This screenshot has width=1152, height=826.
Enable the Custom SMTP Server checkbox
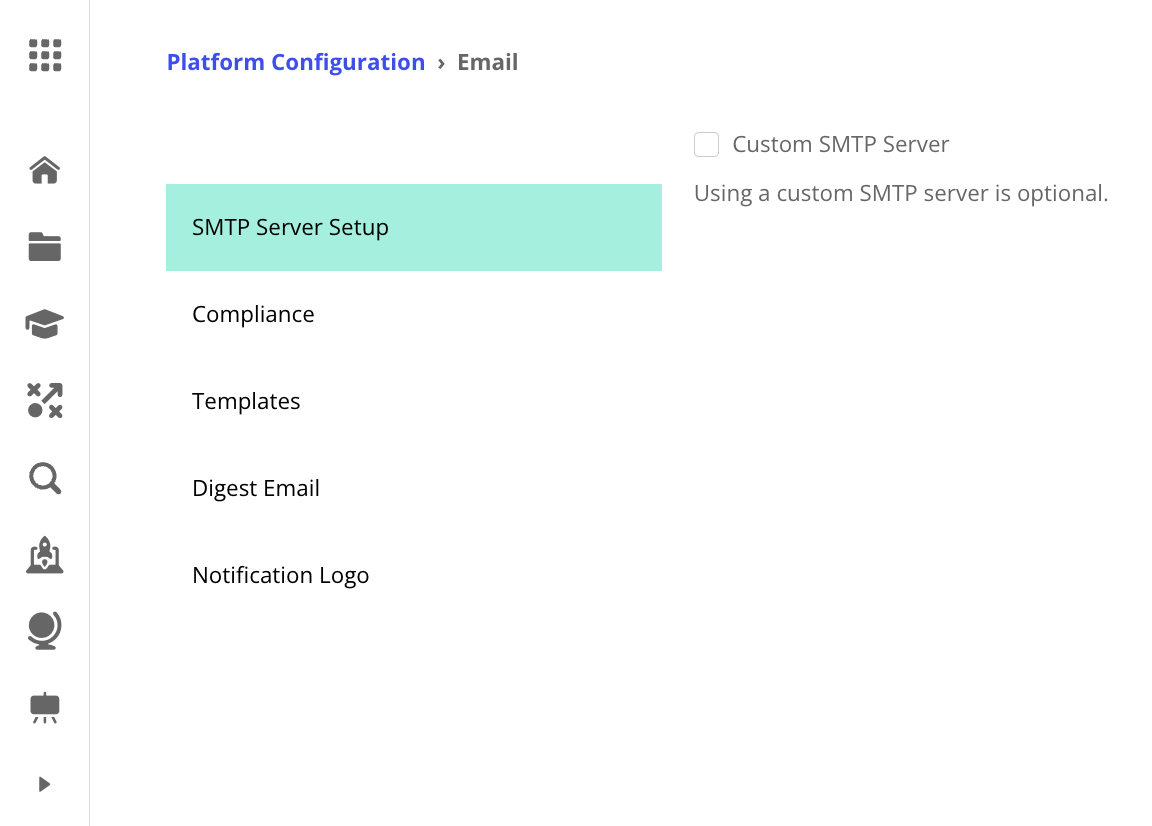(x=707, y=145)
